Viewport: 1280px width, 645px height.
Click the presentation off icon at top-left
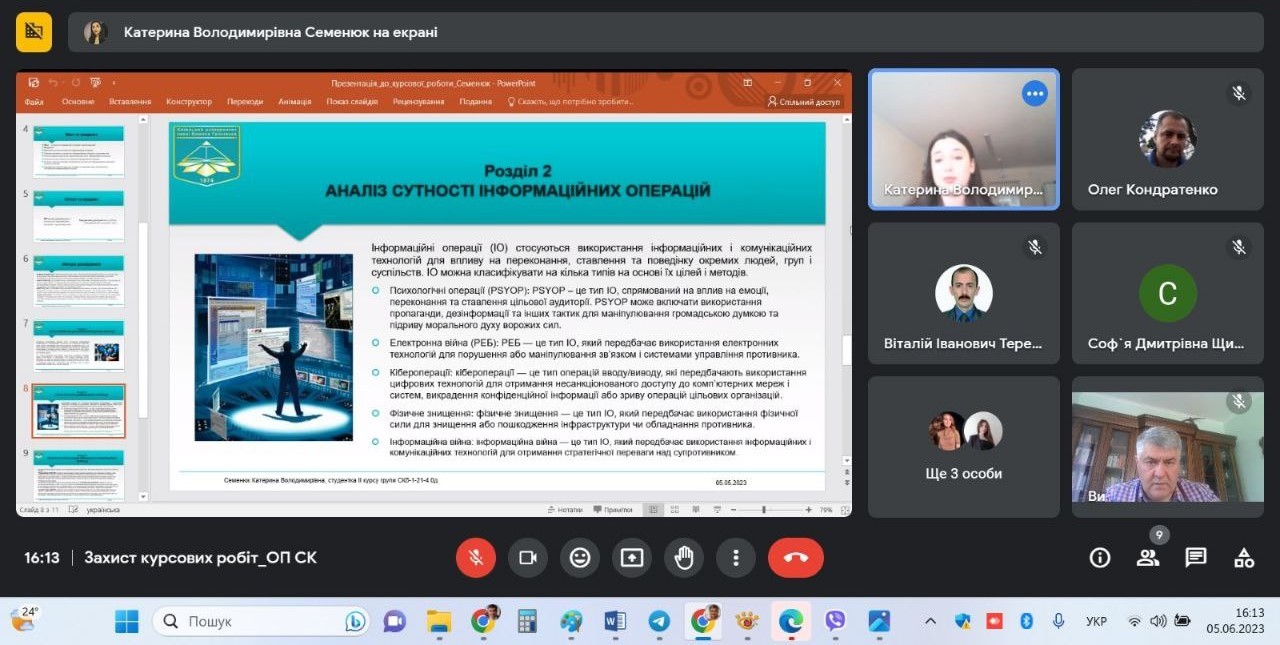pos(34,32)
